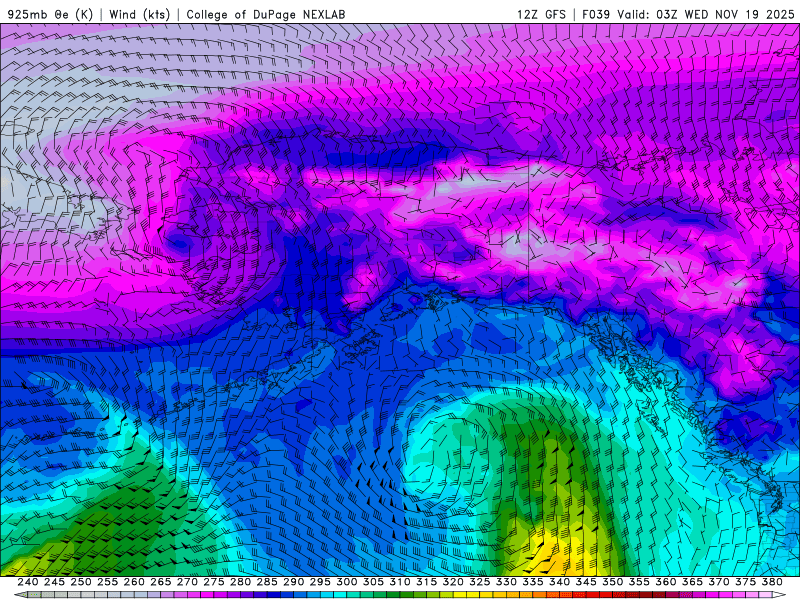Image resolution: width=800 pixels, height=600 pixels.
Task: Click the 345 value on the color scale
Action: click(586, 582)
